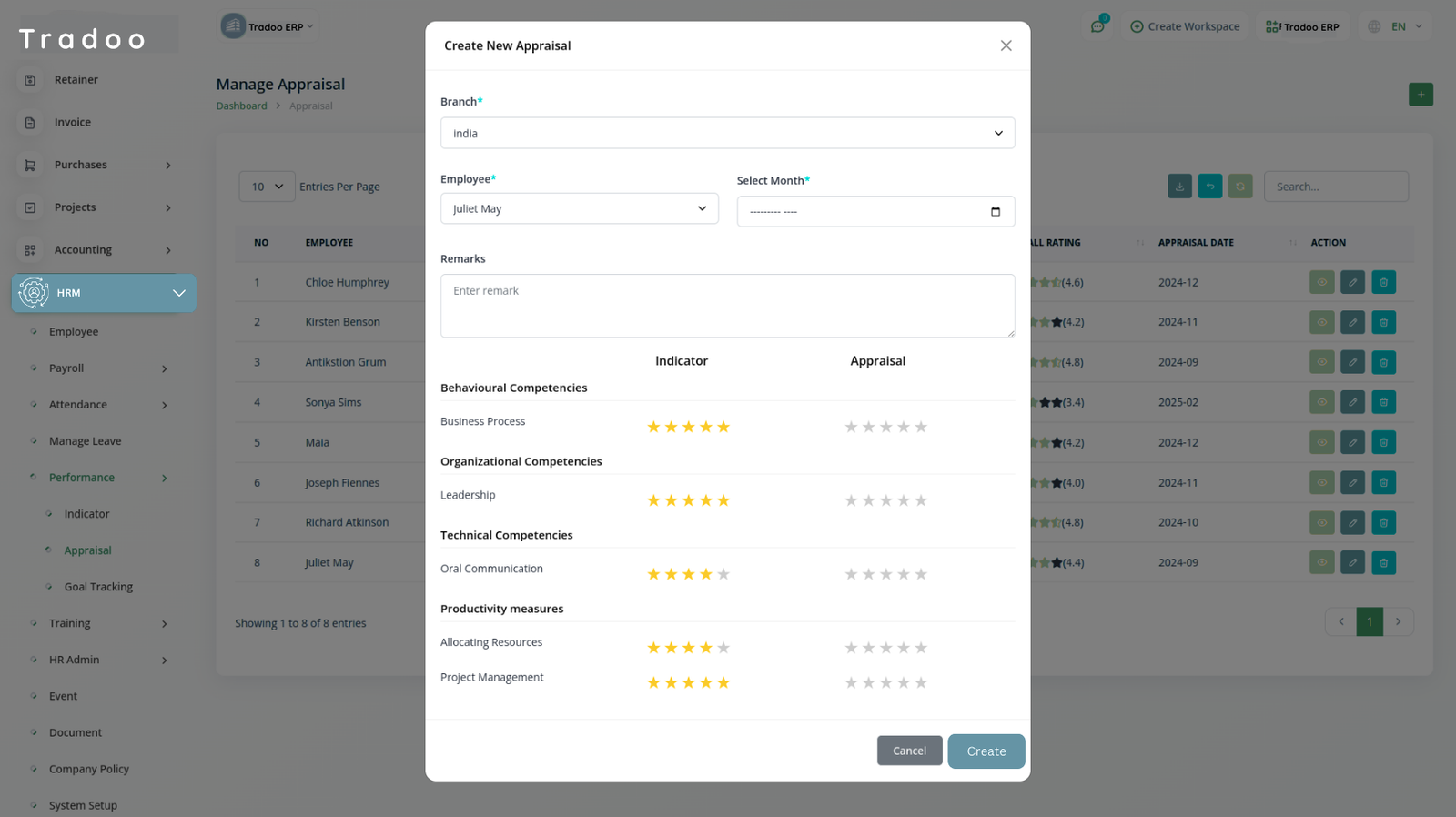Viewport: 1456px width, 817px height.
Task: Click delete trash icon for Chloe Humphrey row
Action: coord(1383,283)
